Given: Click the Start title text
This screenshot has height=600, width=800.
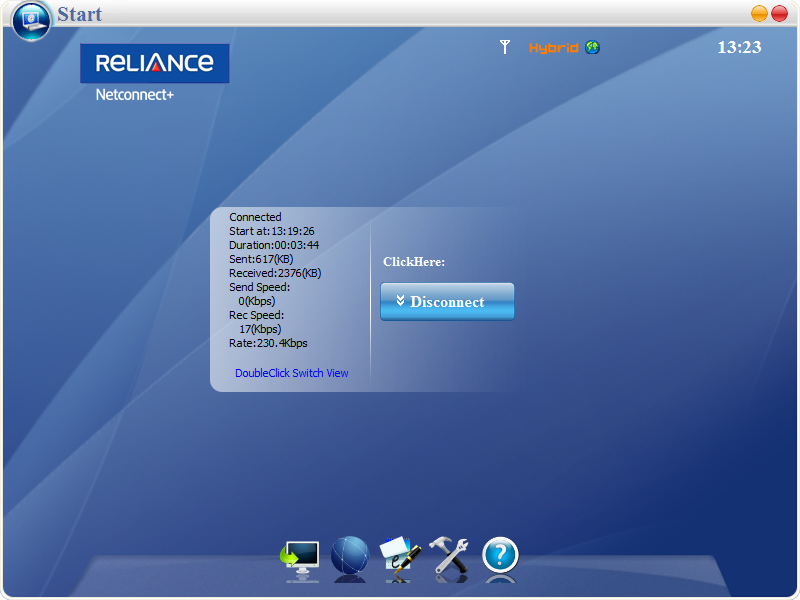Looking at the screenshot, I should click(79, 15).
